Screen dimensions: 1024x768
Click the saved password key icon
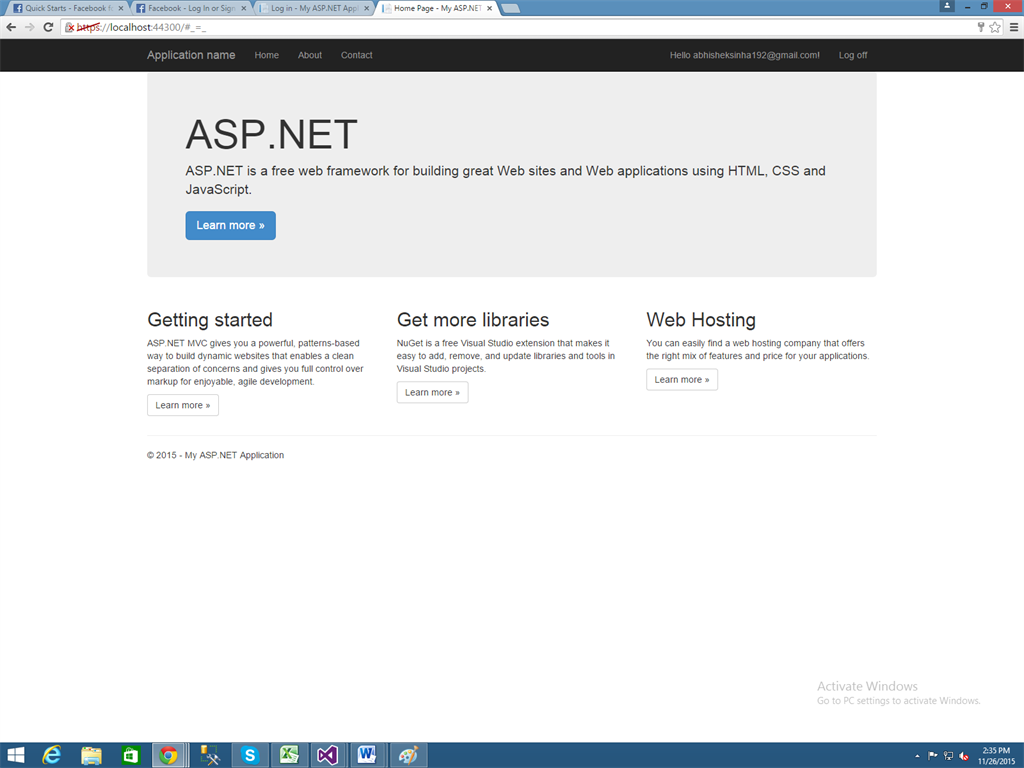981,27
